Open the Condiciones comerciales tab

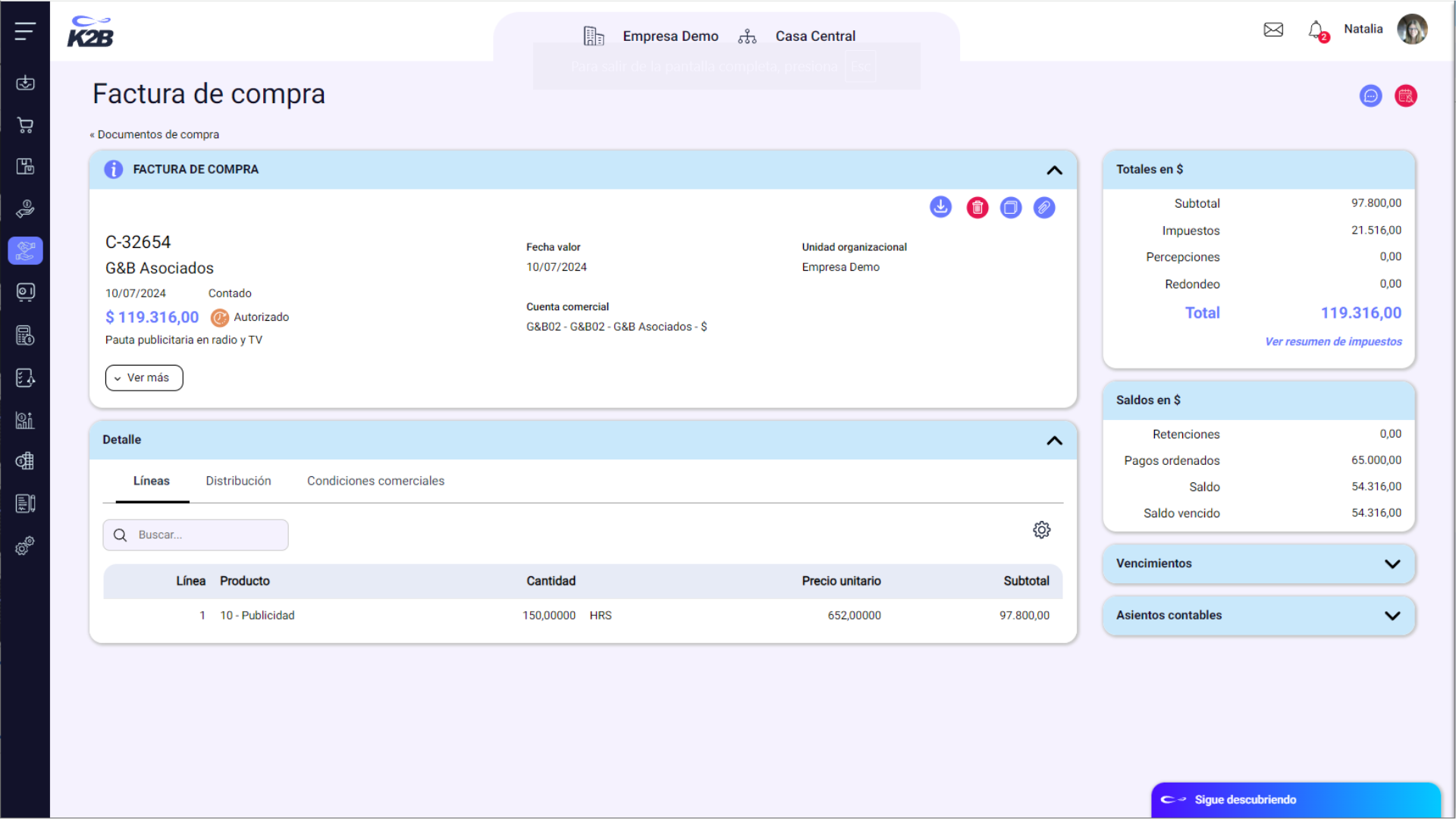click(375, 481)
